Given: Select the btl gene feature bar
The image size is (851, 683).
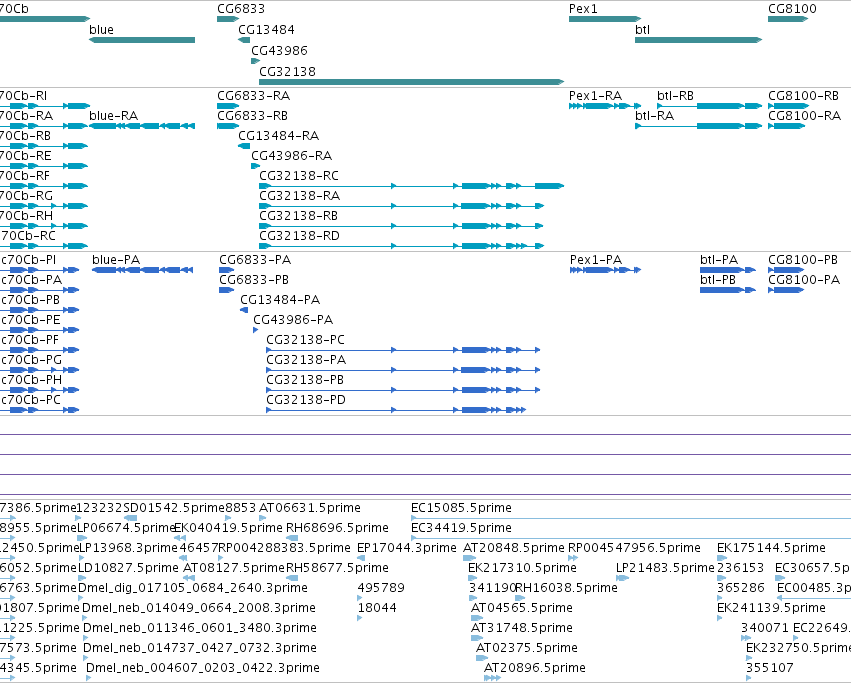Looking at the screenshot, I should coord(698,40).
